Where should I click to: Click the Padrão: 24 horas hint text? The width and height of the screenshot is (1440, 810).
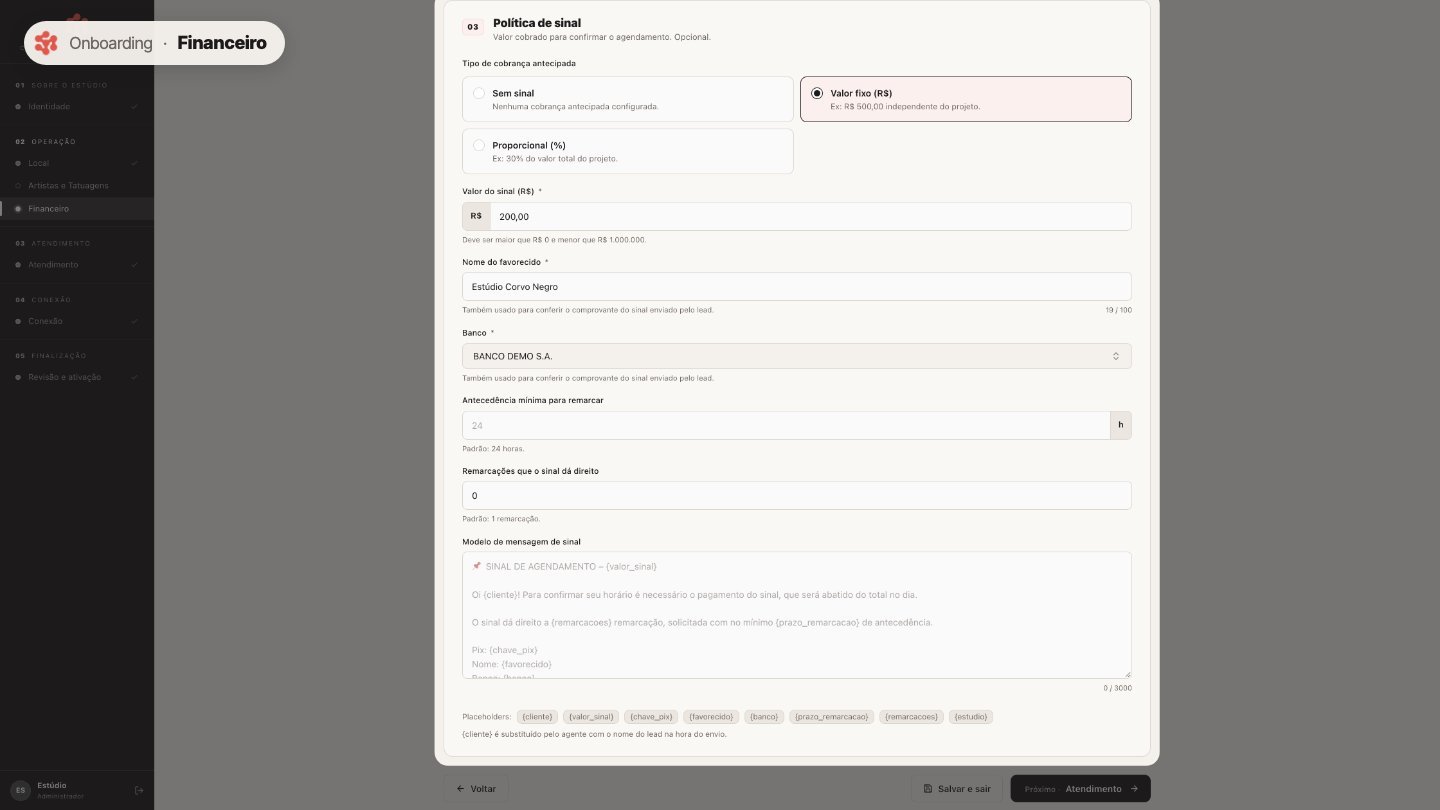(493, 448)
